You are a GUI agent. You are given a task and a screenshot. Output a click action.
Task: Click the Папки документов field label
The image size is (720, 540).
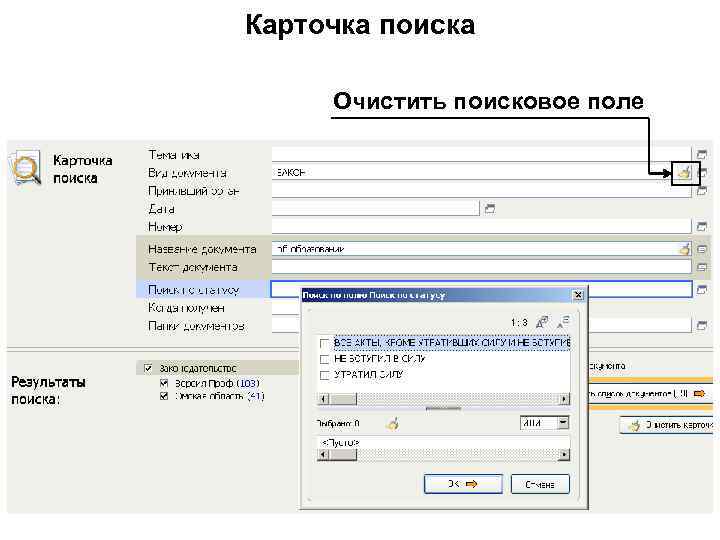(196, 326)
